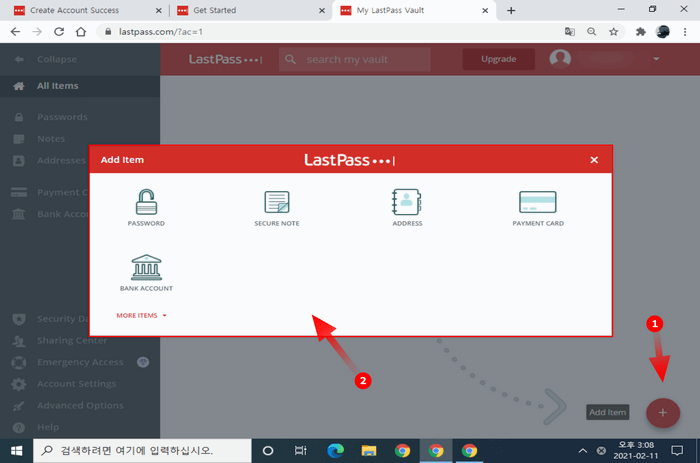Open Task View on taskbar
Viewport: 700px width, 463px height.
click(x=301, y=451)
